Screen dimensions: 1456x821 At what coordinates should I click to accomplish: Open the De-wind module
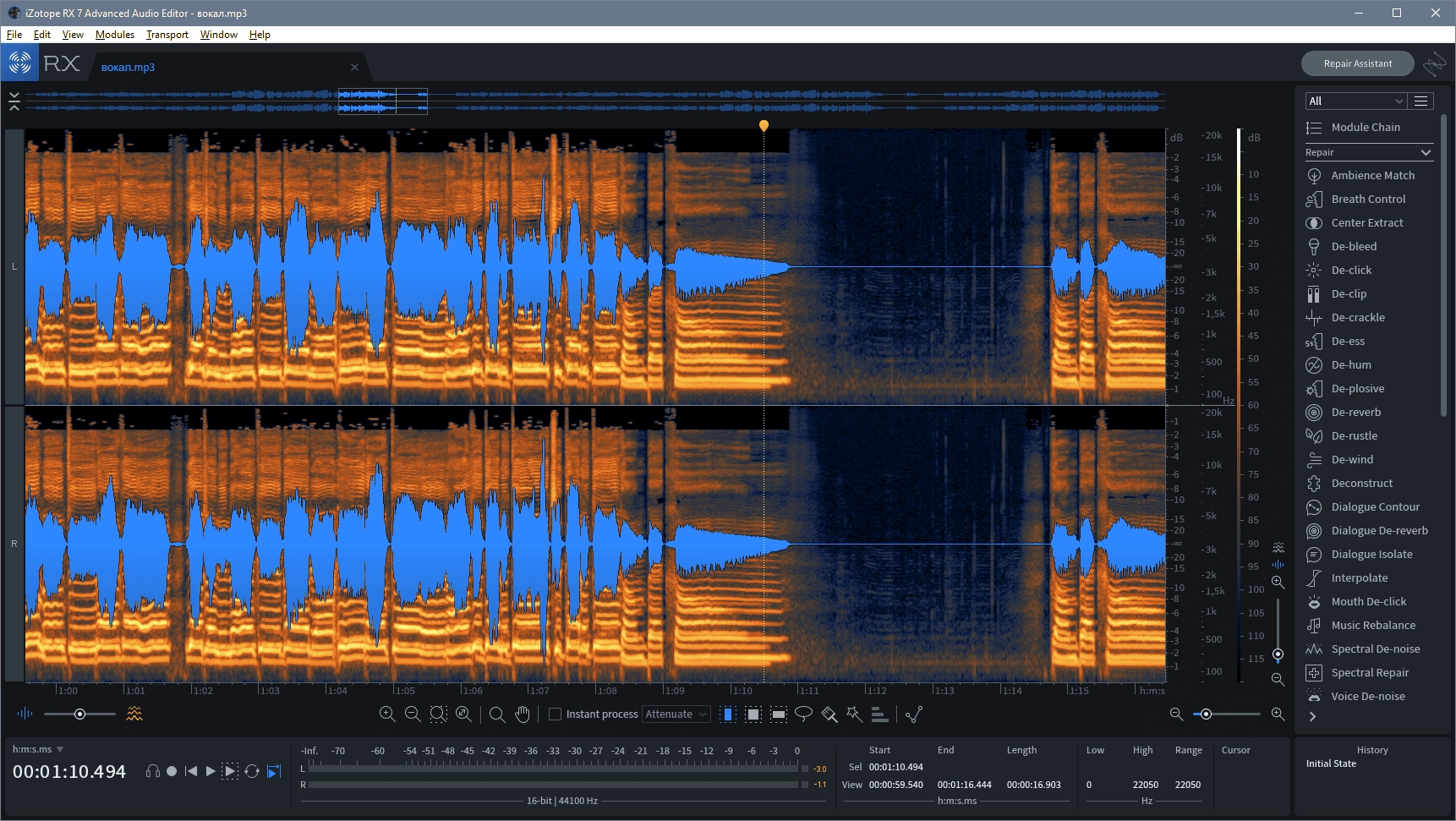click(1340, 459)
